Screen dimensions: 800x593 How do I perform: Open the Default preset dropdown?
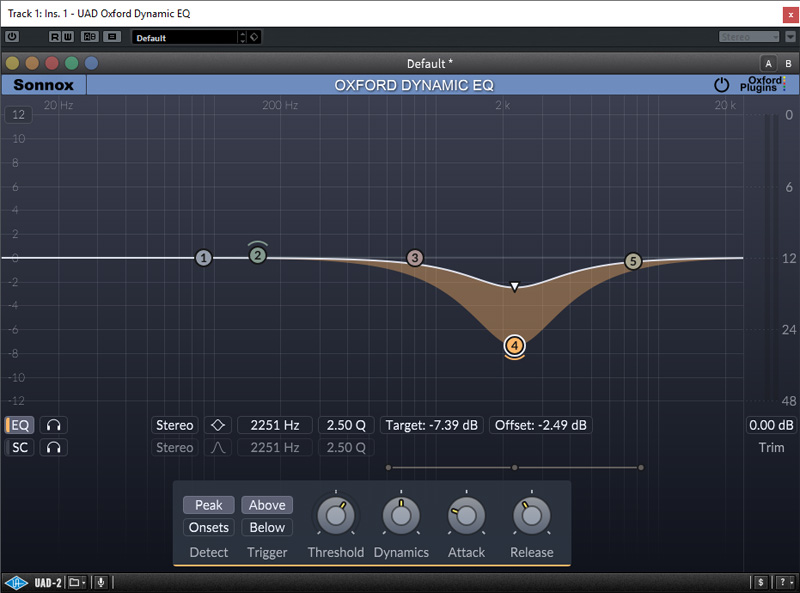[x=189, y=37]
